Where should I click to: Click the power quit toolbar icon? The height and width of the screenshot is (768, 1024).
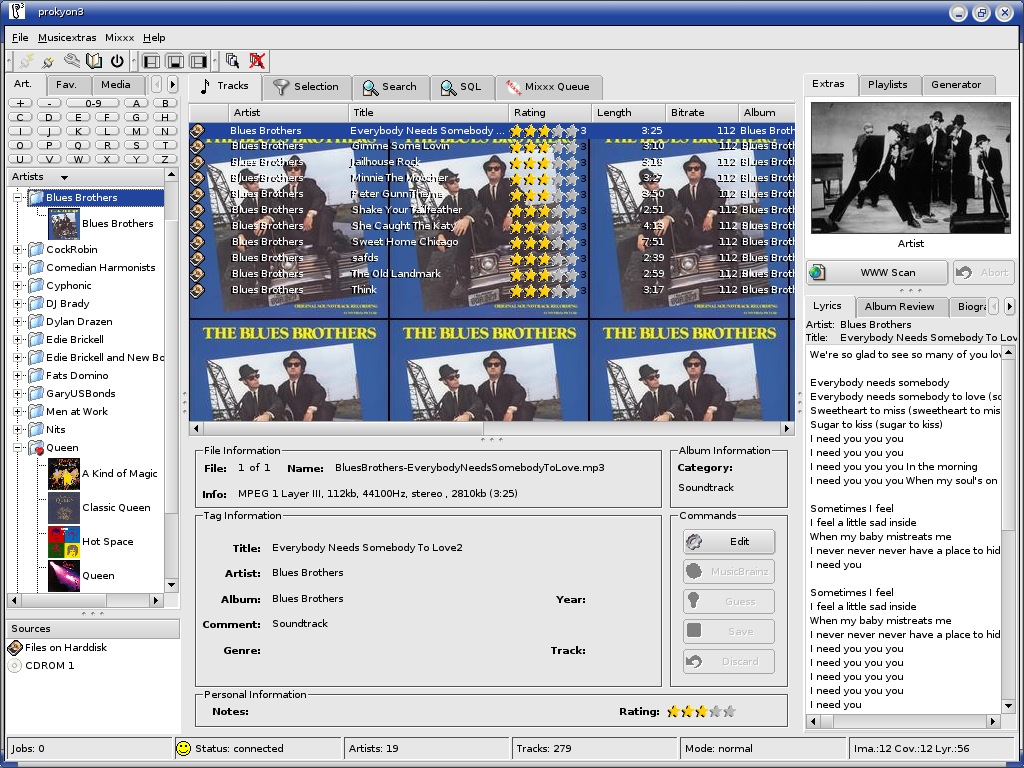click(x=117, y=61)
